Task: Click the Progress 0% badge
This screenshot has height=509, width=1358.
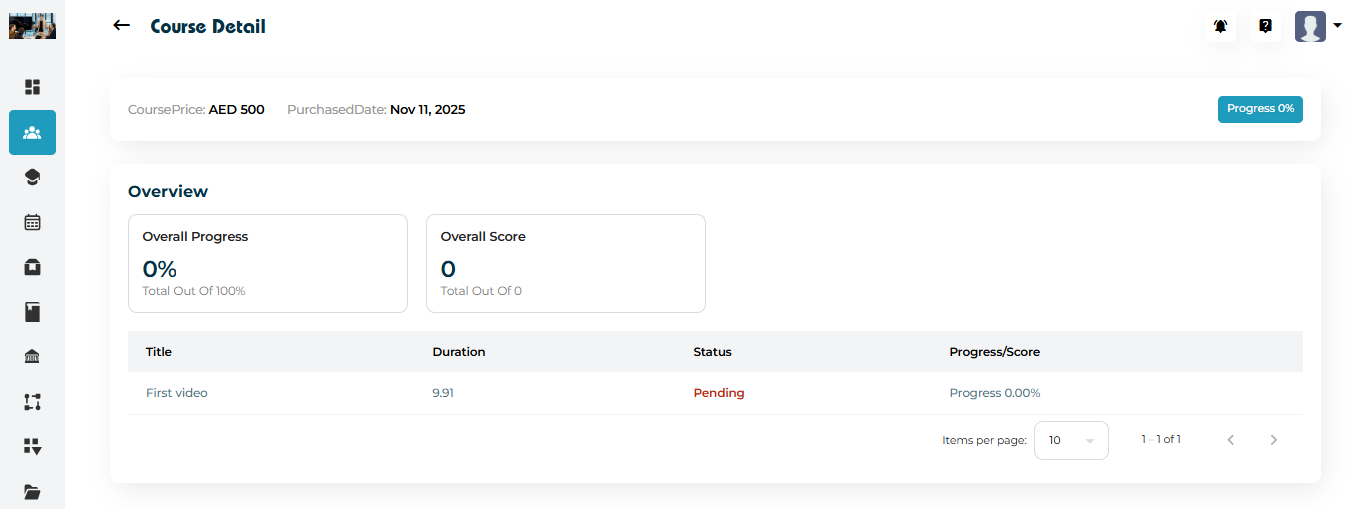Action: click(x=1260, y=109)
